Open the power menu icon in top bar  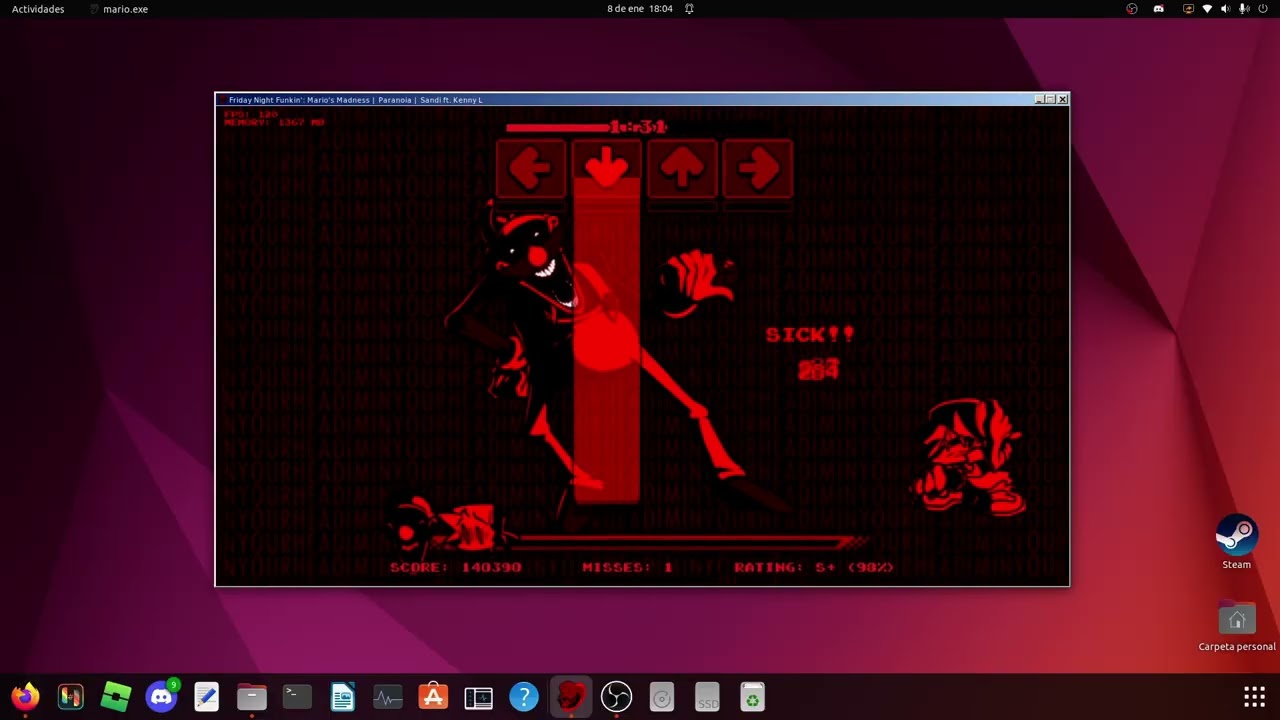coord(1263,9)
